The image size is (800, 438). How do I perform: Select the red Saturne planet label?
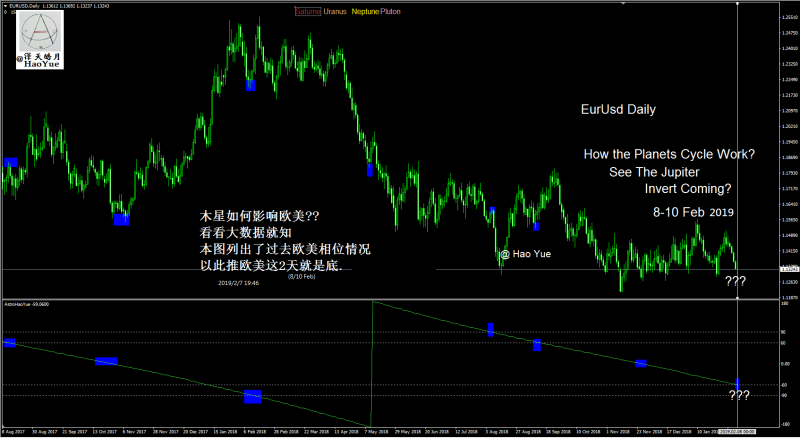308,11
